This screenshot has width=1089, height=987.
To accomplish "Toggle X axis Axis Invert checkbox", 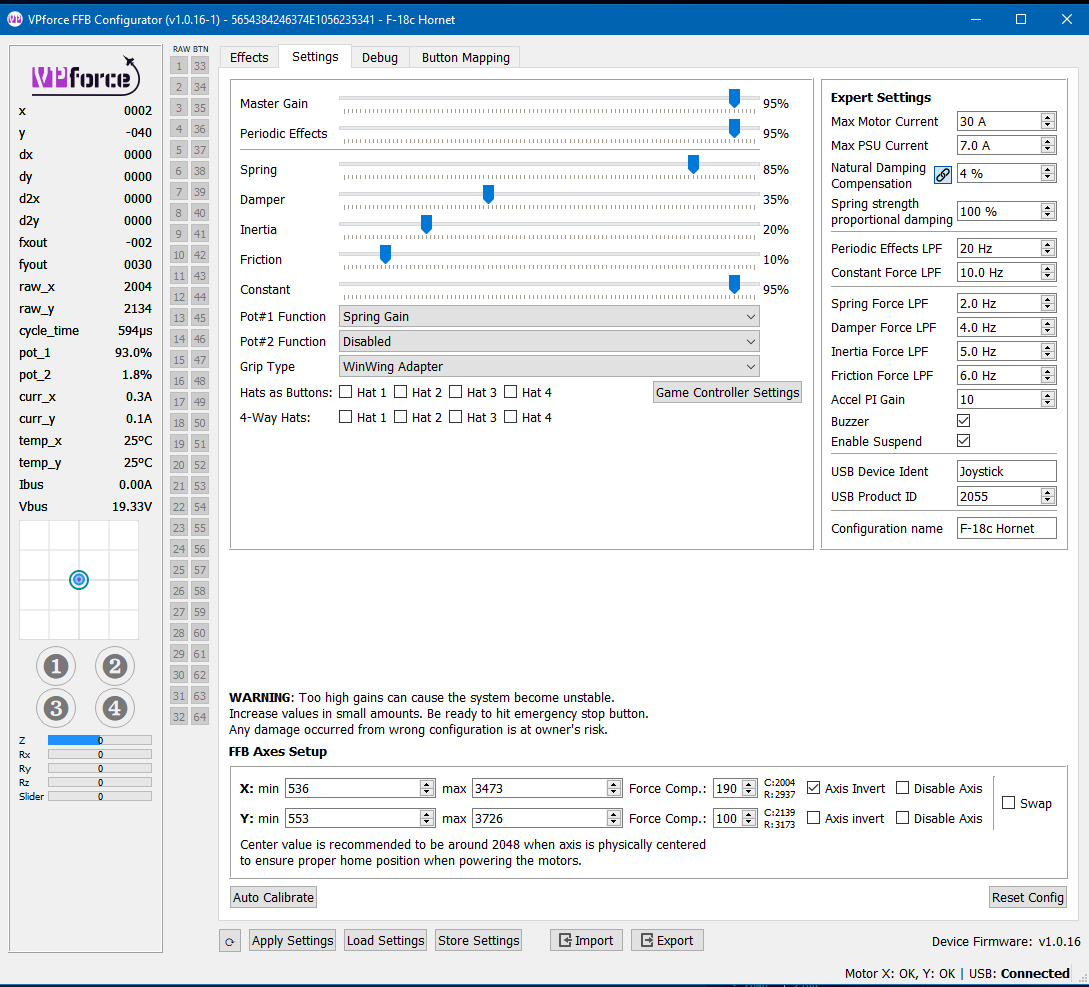I will coord(814,788).
